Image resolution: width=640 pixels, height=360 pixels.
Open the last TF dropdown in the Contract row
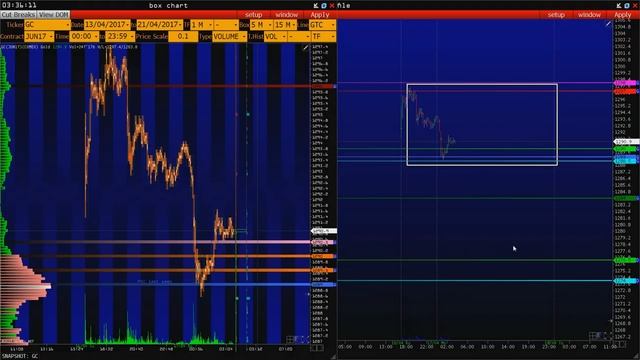323,36
